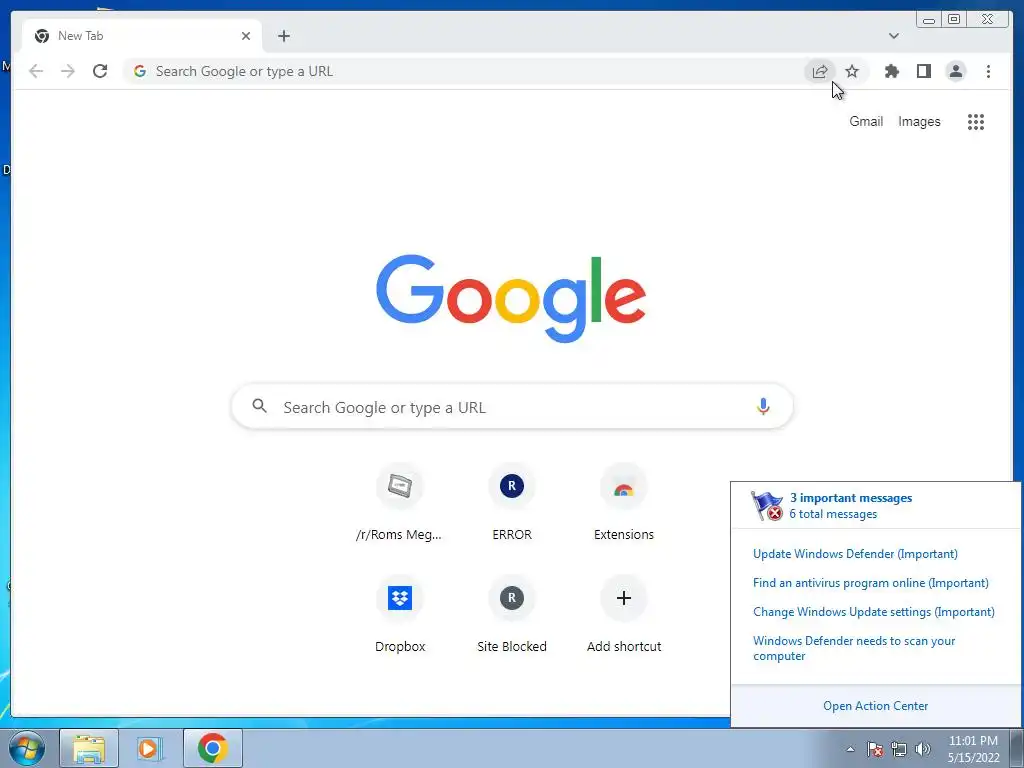Open the Dropbox shortcut tile

tap(399, 615)
